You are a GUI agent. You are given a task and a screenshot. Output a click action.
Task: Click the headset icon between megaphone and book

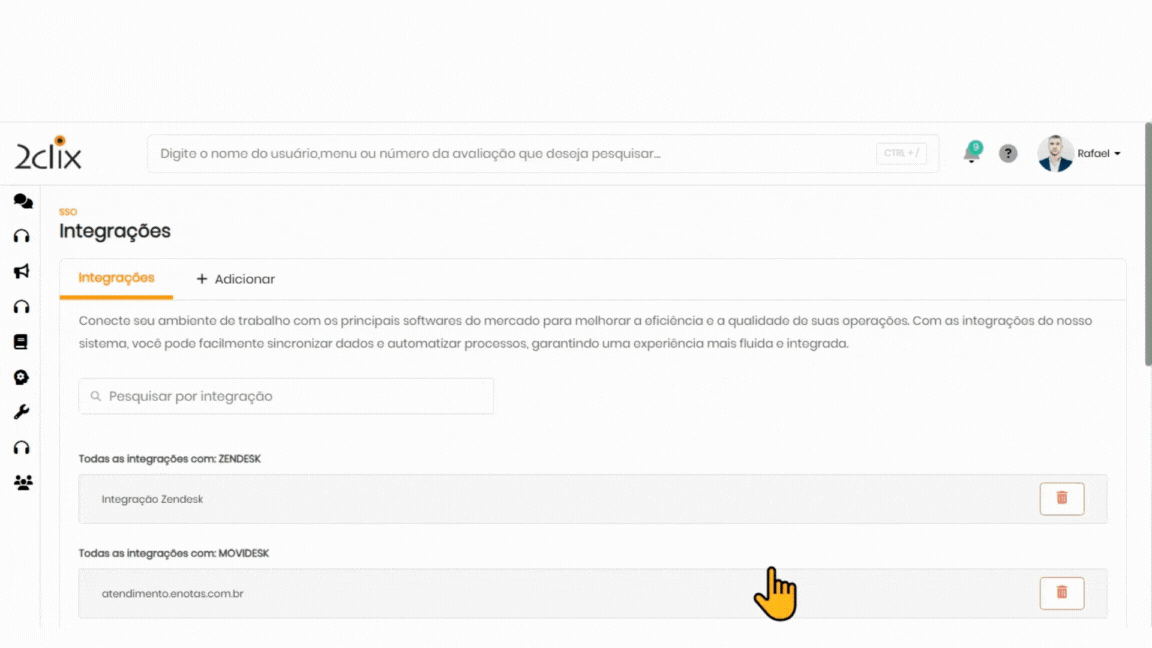click(21, 307)
